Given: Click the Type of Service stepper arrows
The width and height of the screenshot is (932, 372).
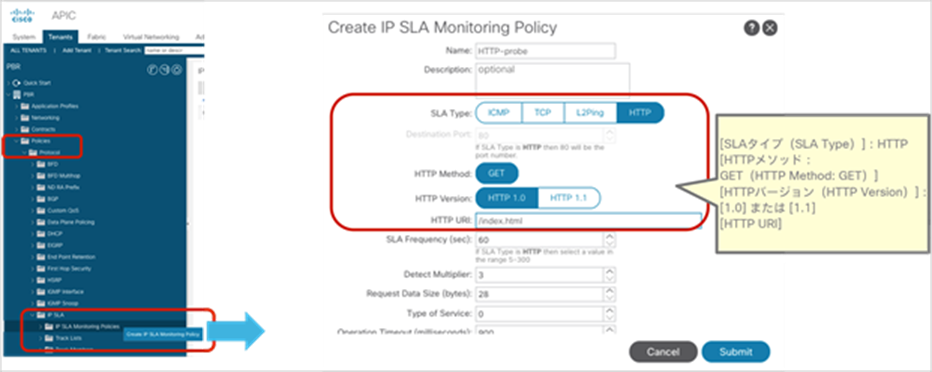Looking at the screenshot, I should coord(609,313).
